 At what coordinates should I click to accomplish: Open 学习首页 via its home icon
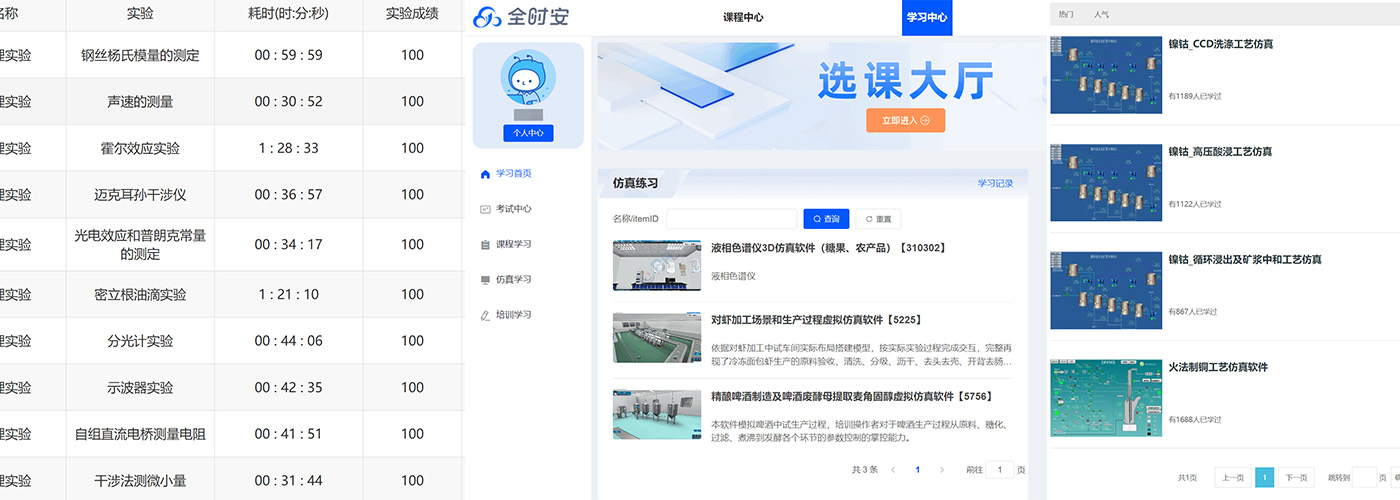[486, 173]
